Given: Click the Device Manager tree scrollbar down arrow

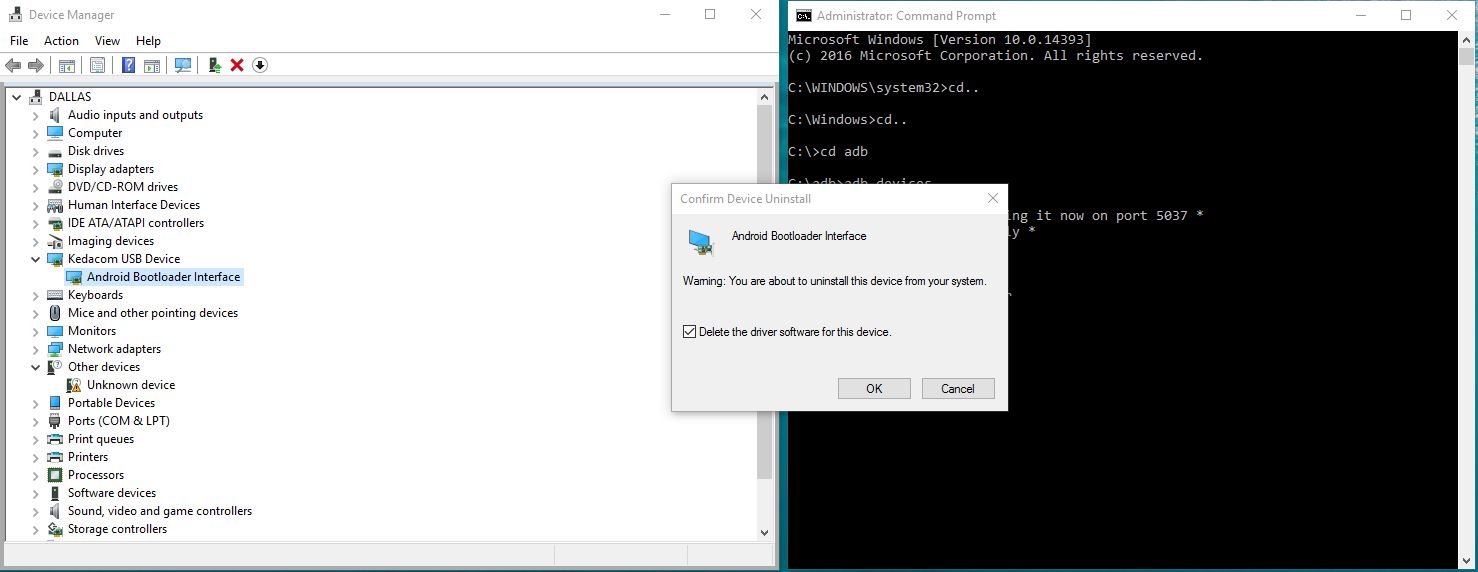Looking at the screenshot, I should coord(765,533).
